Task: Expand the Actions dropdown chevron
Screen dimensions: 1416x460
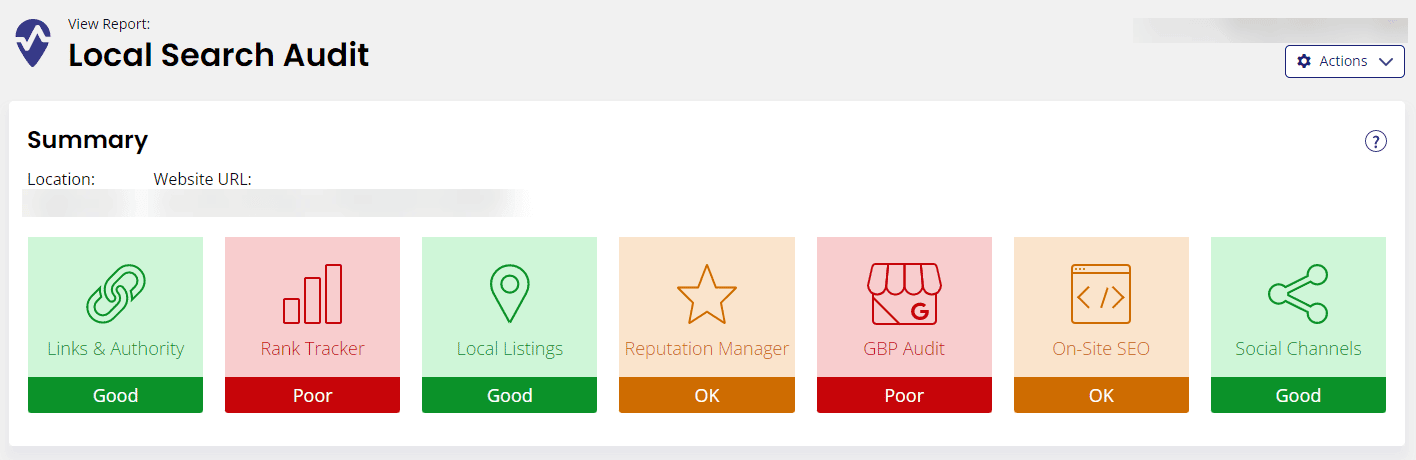Action: [x=1385, y=62]
